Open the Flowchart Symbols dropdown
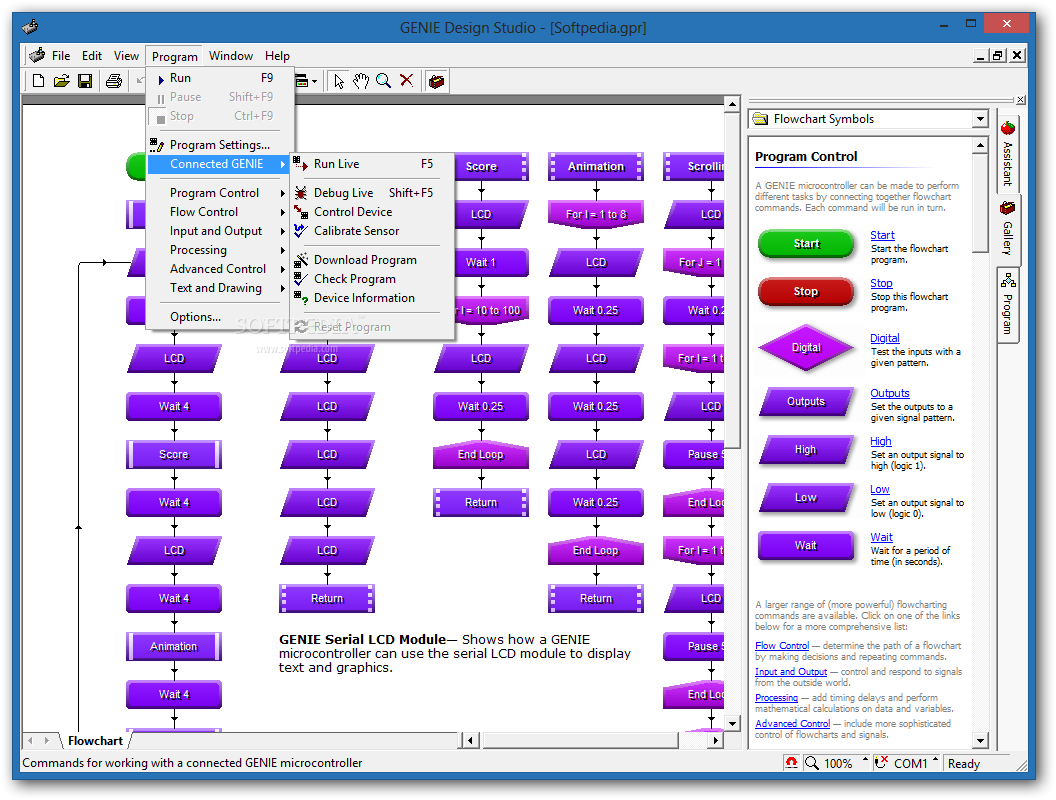 coord(980,119)
